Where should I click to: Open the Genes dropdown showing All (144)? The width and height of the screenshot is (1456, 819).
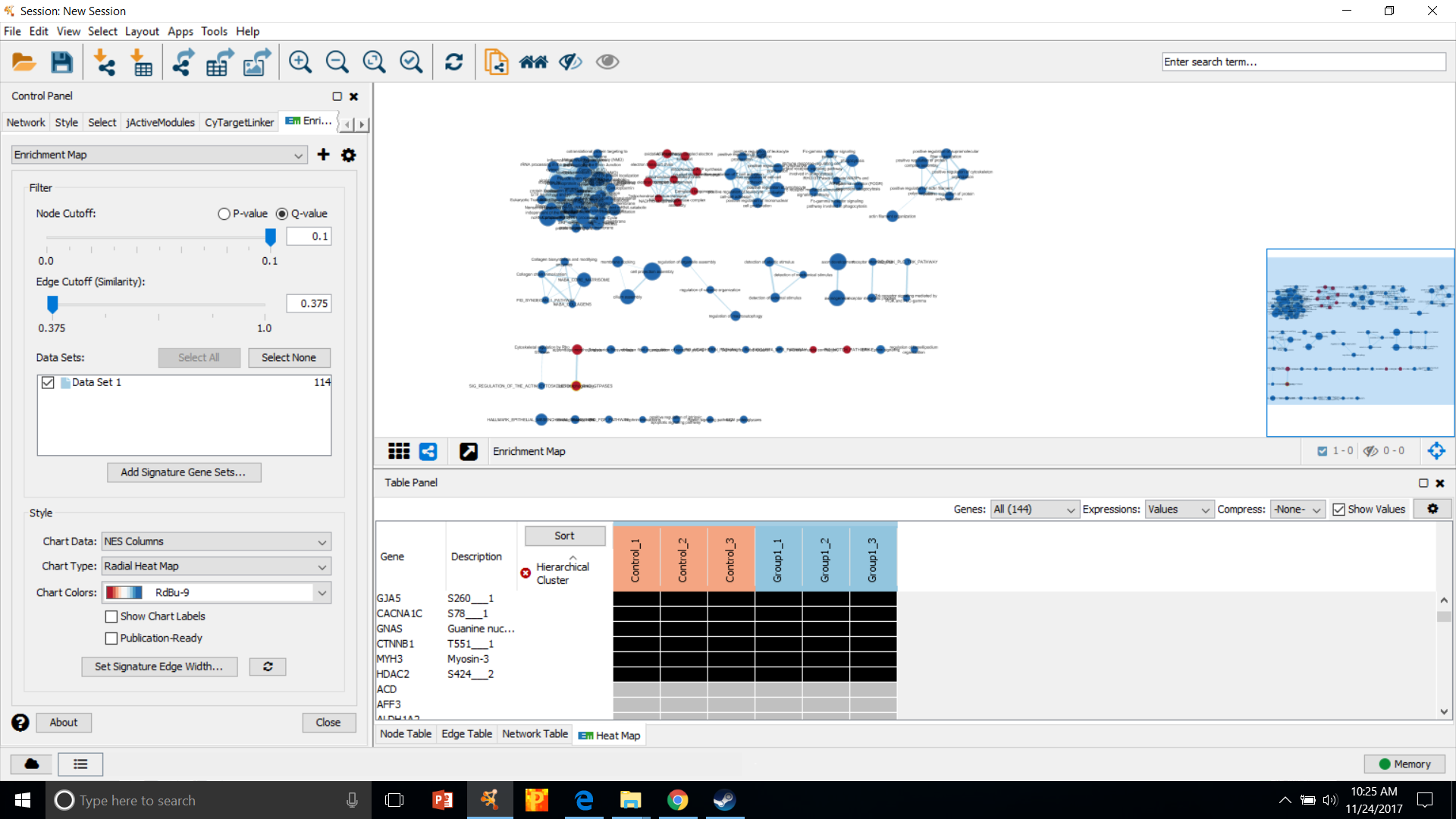tap(1034, 509)
